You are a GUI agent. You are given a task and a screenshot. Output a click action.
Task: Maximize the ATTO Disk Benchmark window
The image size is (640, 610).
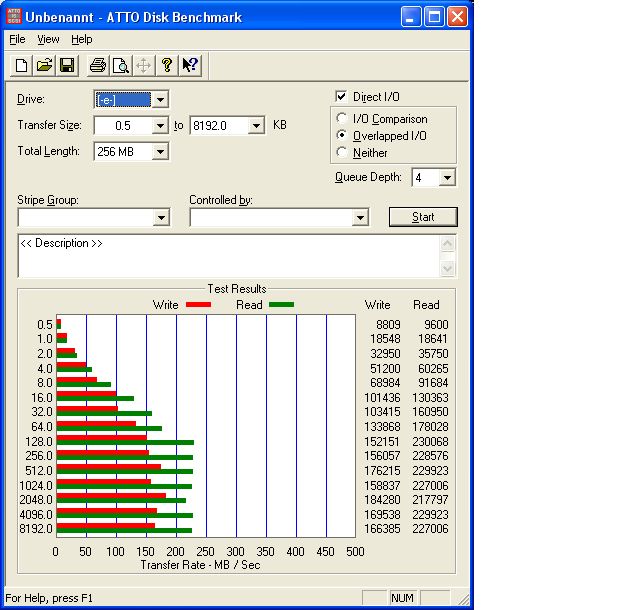(x=434, y=17)
